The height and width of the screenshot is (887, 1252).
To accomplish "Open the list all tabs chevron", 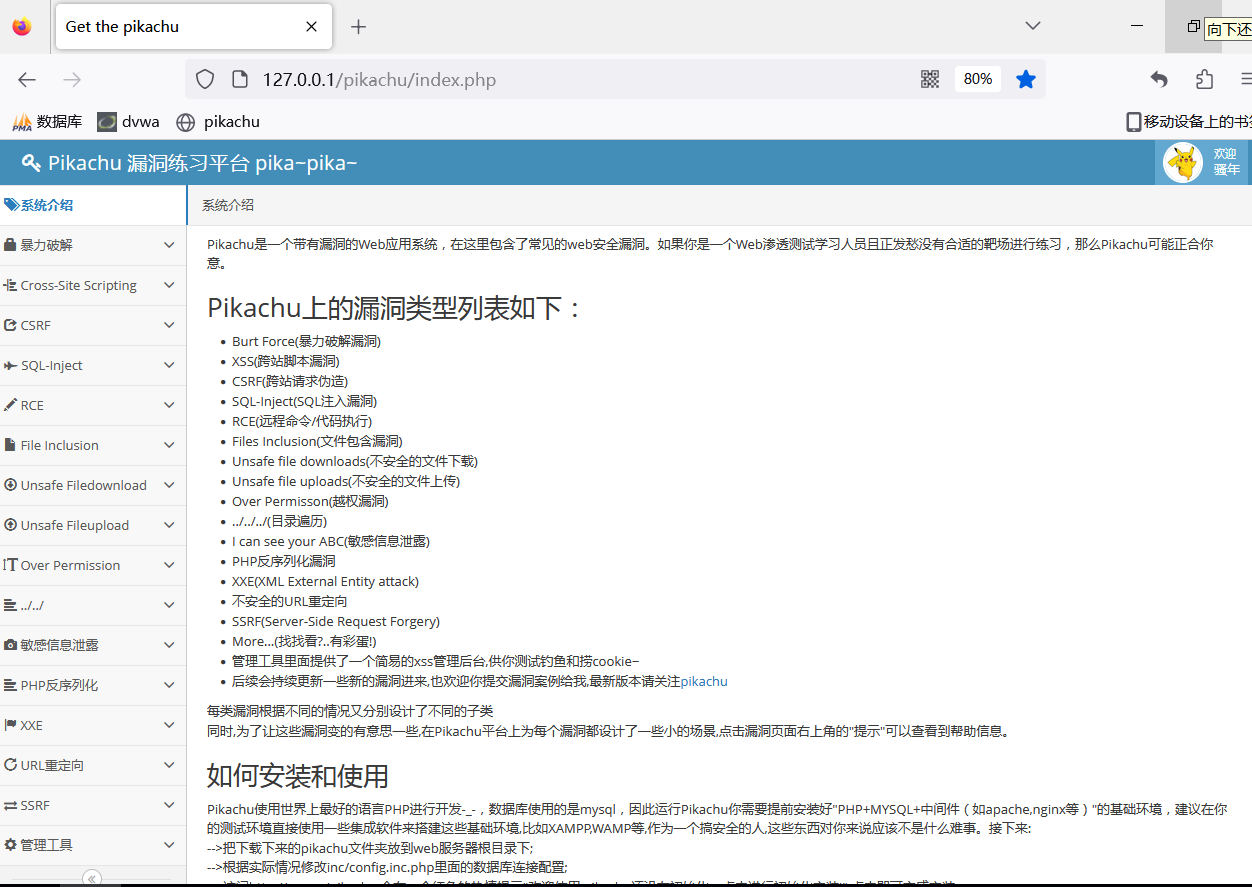I will tap(1033, 26).
